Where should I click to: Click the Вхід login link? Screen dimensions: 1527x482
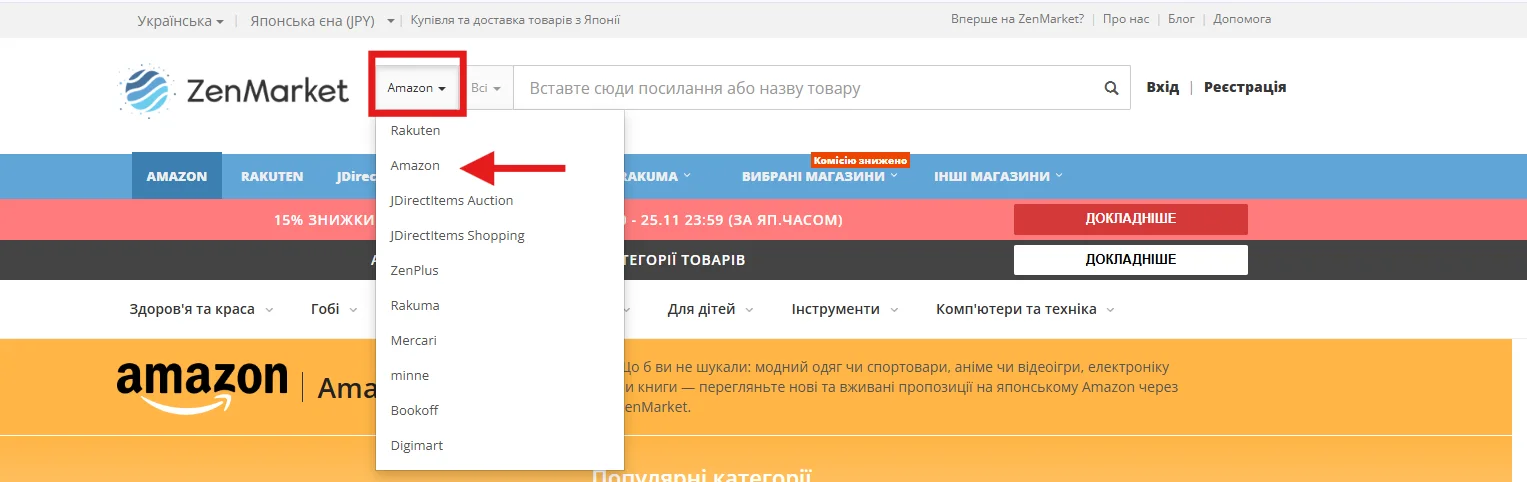coord(1162,87)
